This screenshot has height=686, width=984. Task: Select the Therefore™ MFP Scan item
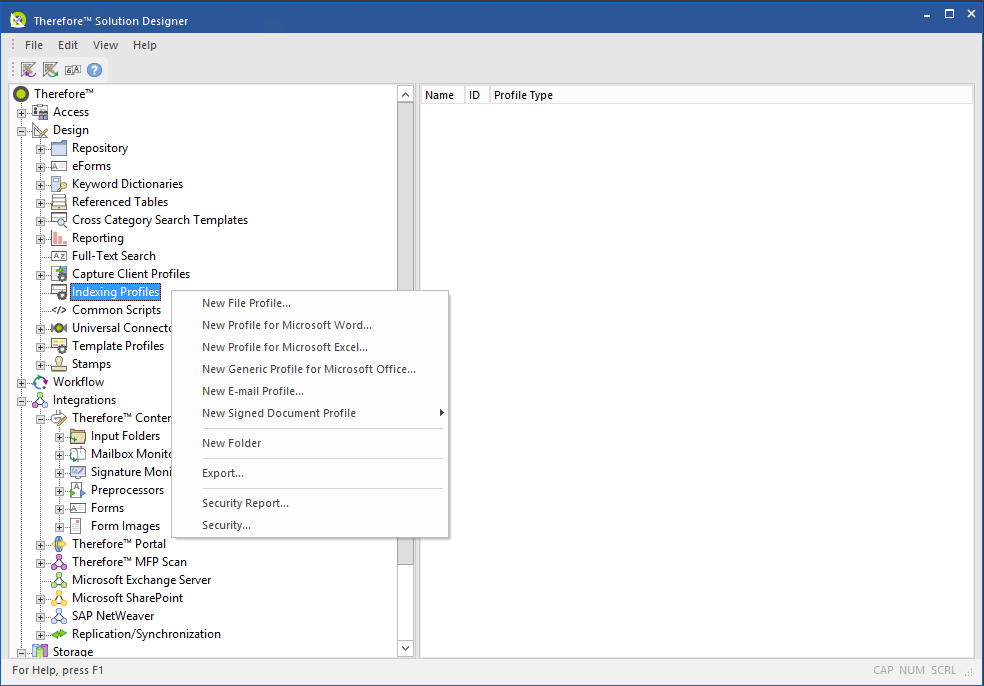click(129, 562)
